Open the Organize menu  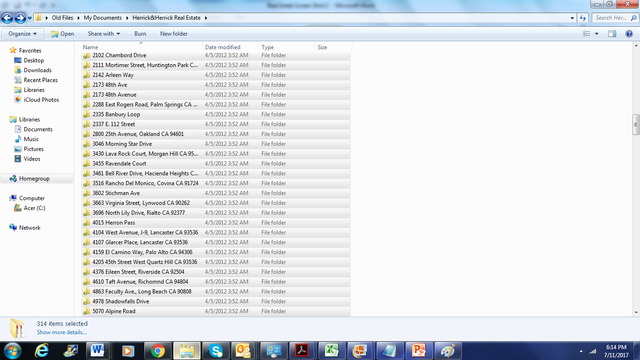[x=22, y=34]
